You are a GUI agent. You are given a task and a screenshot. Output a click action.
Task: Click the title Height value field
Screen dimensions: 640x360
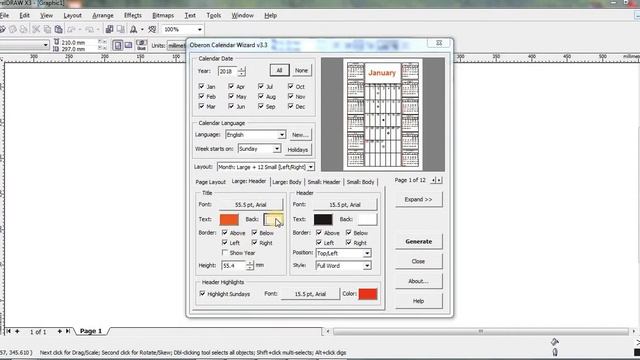click(x=233, y=266)
